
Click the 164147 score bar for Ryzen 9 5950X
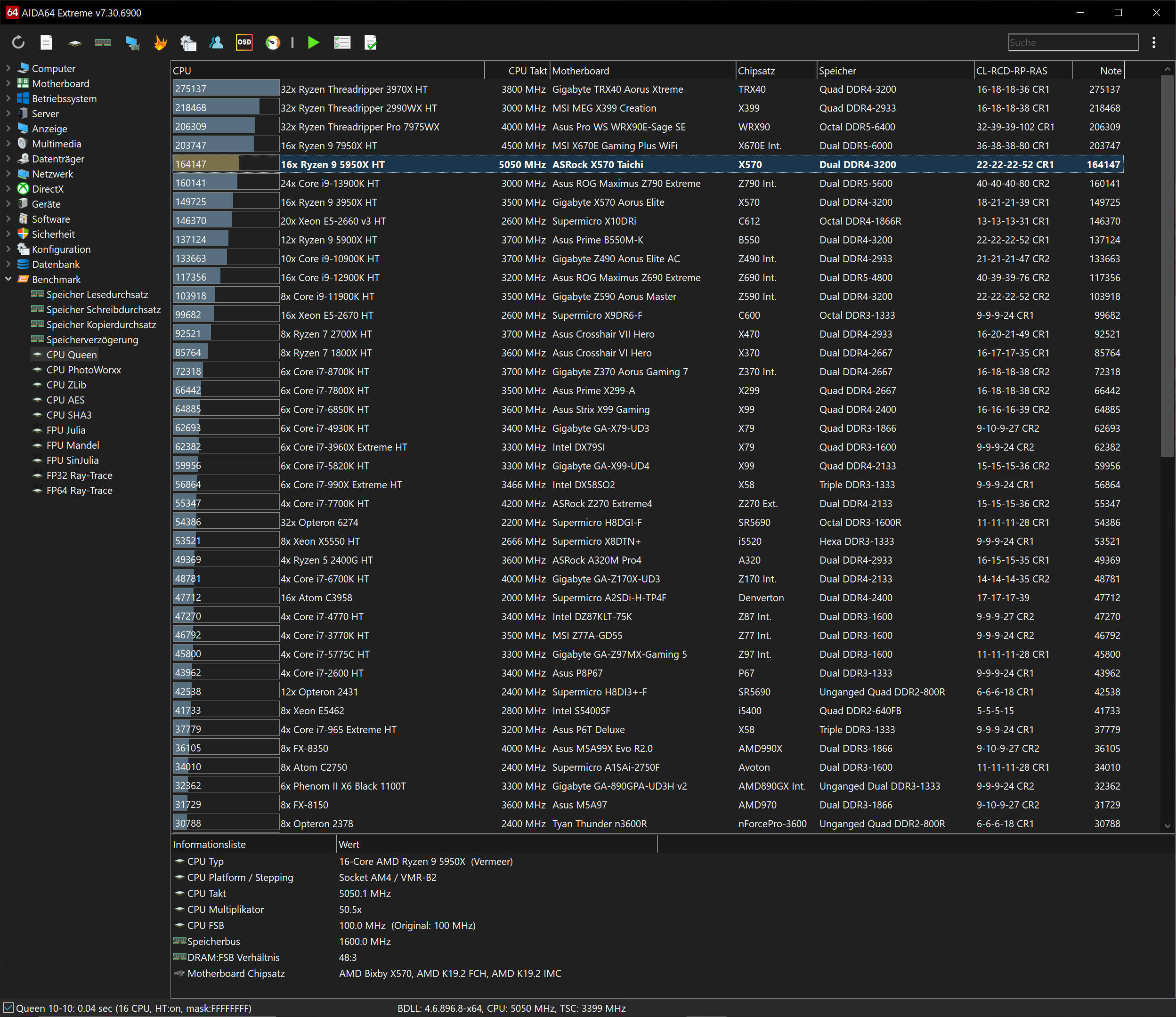[x=226, y=164]
